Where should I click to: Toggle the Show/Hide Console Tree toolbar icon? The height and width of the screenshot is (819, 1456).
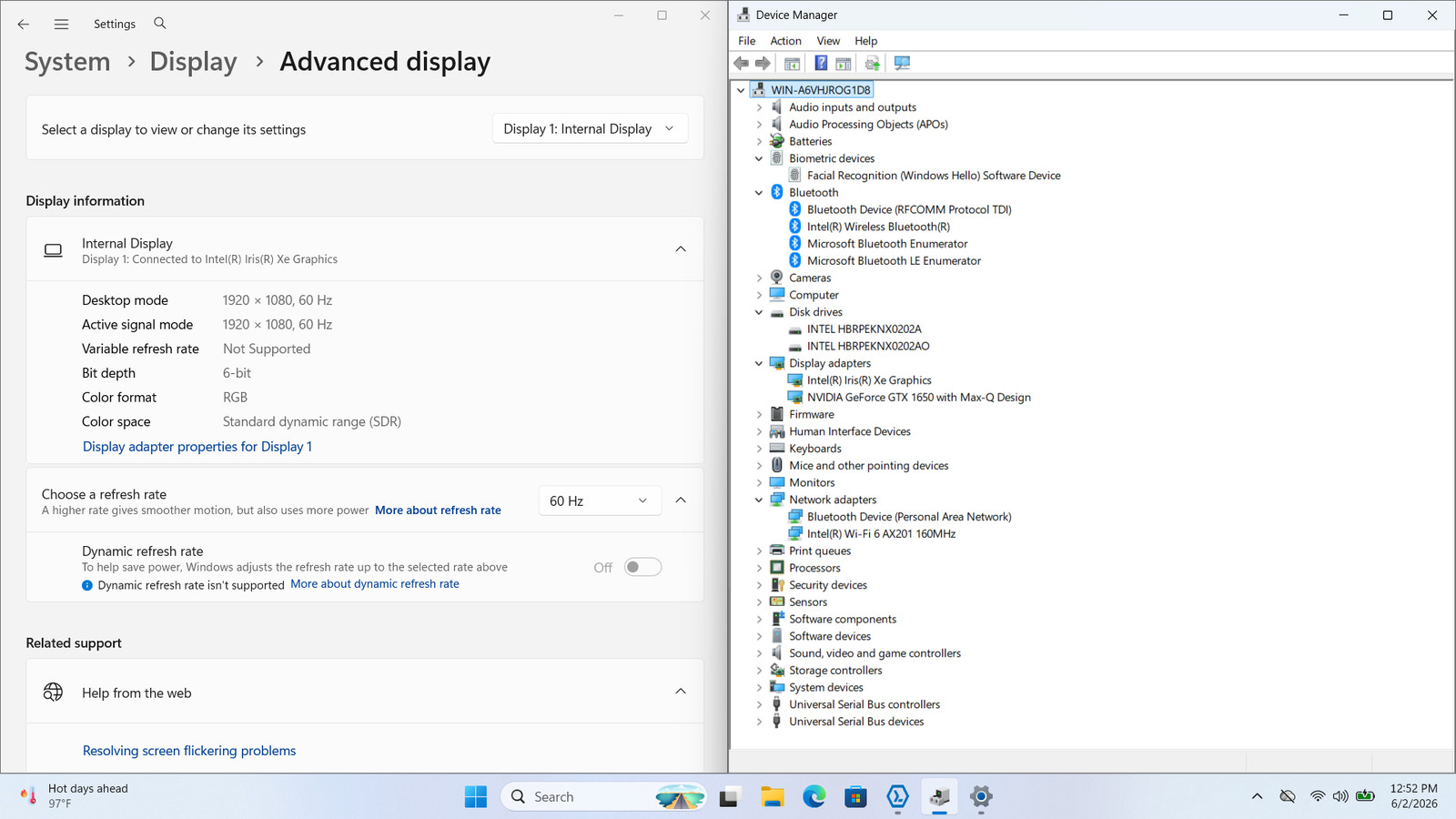[x=793, y=63]
